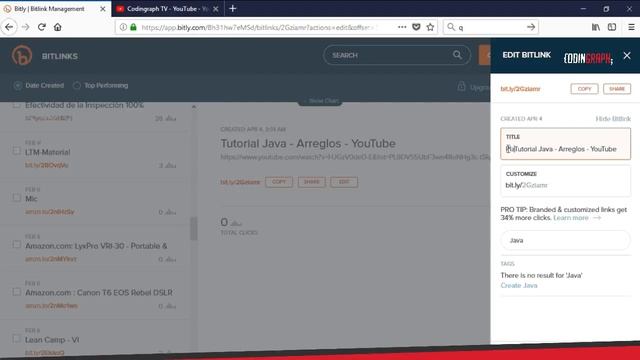Go forward with the browser forward arrow
The height and width of the screenshot is (360, 640).
pos(25,27)
